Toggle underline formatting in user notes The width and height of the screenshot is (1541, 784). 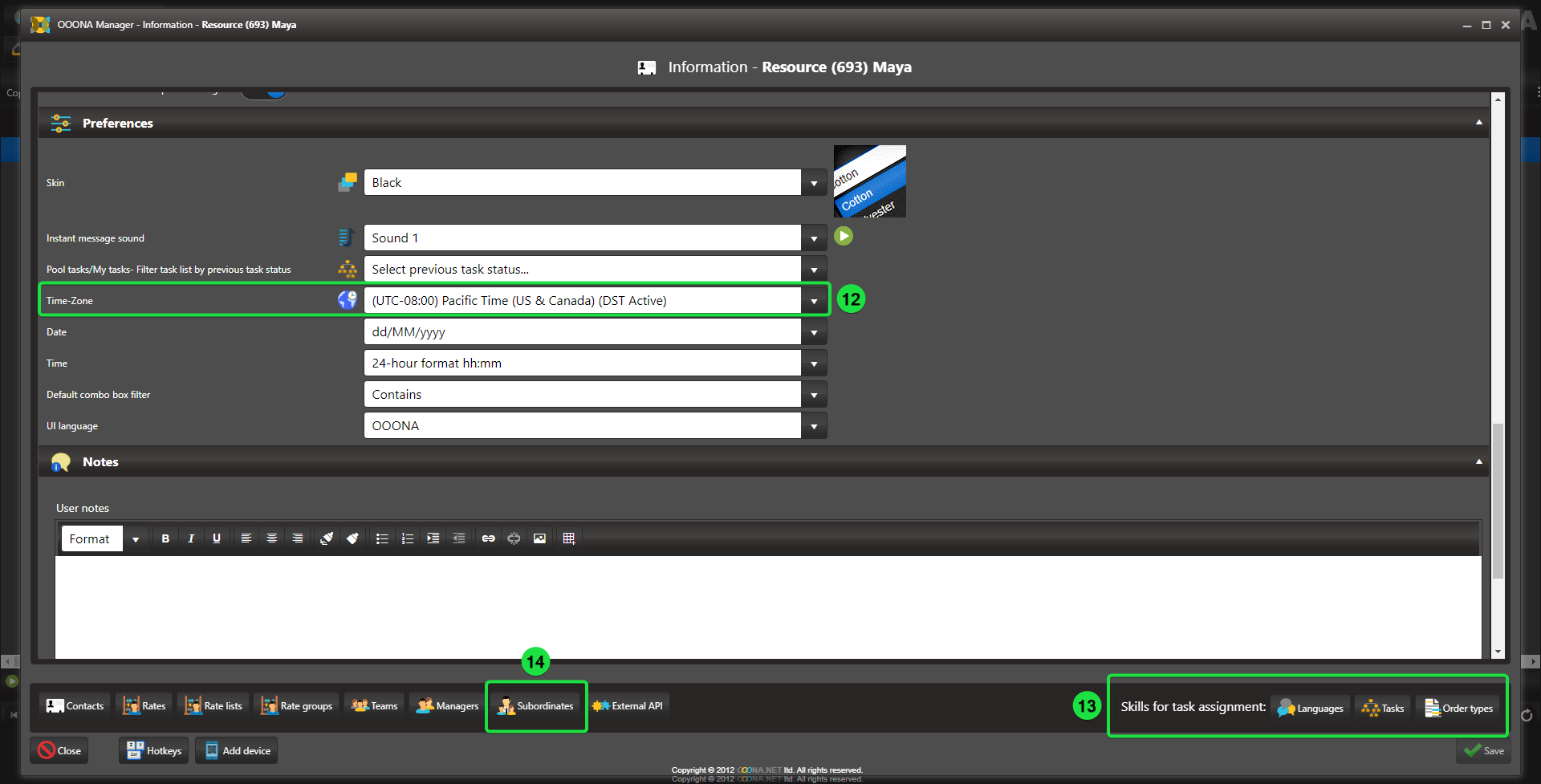click(217, 538)
